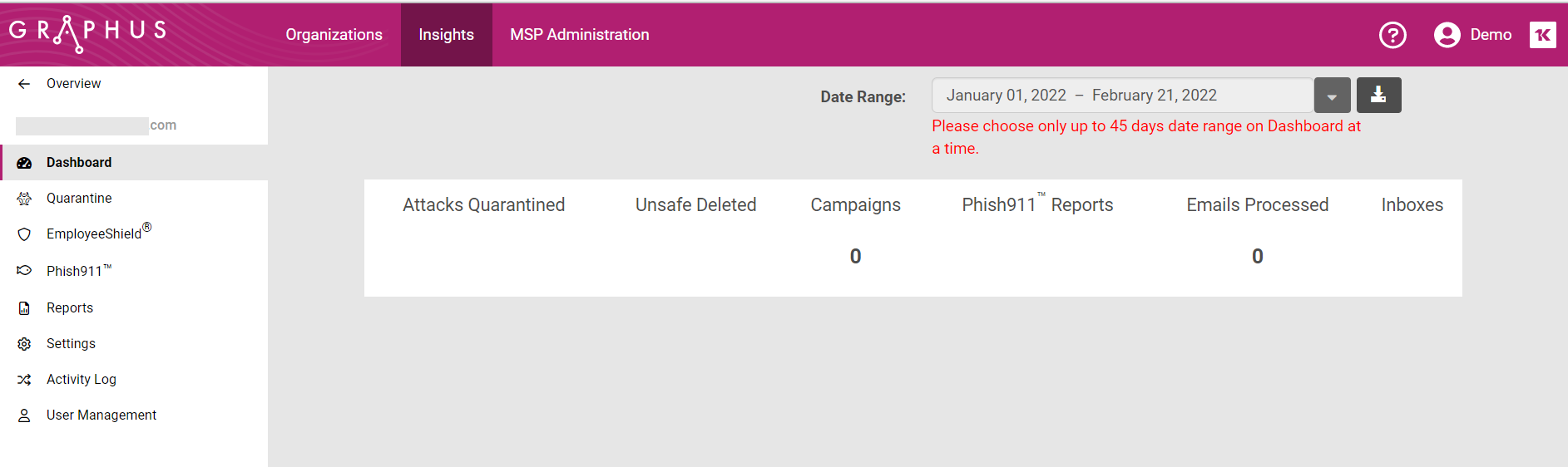Screen dimensions: 1568x467
Task: Click the Graphus logo
Action: 87,33
